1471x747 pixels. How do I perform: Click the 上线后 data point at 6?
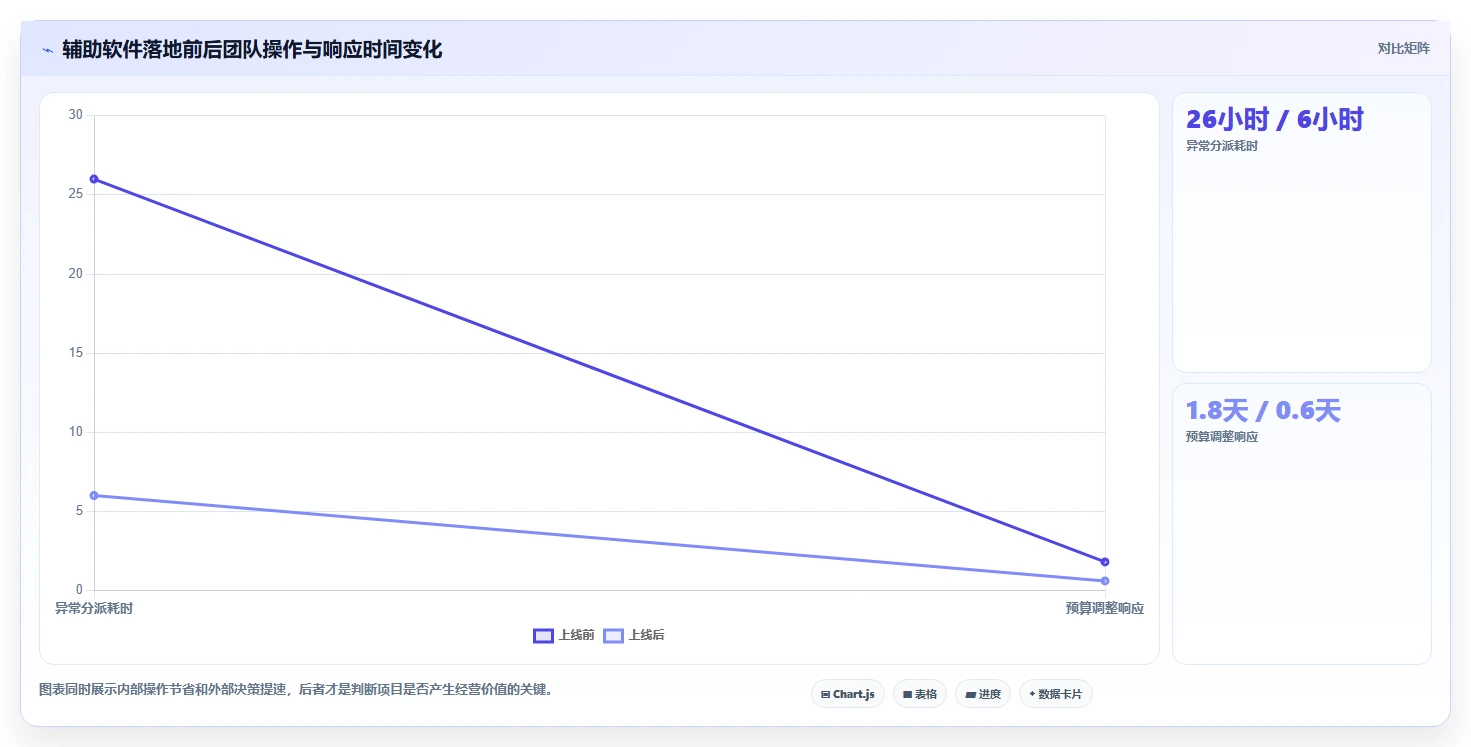point(94,495)
